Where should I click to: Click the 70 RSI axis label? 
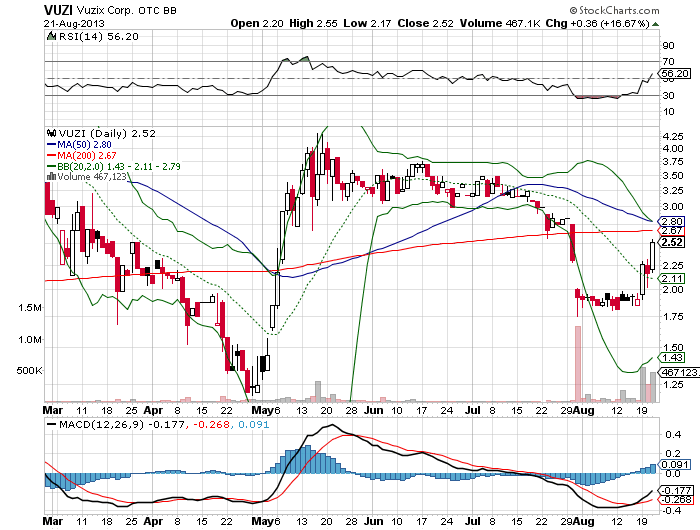[x=668, y=62]
